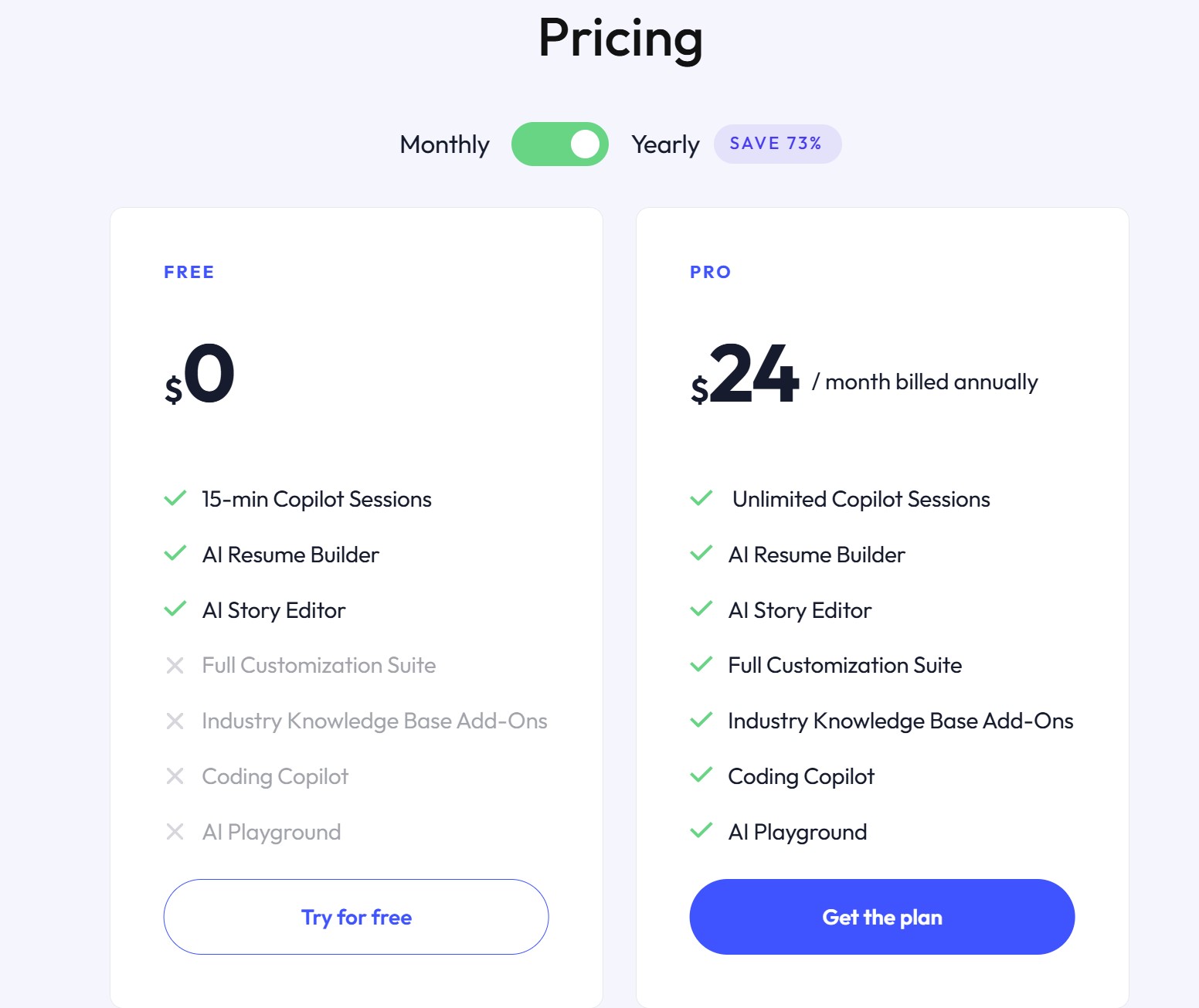Click the PRO plan heading

(711, 272)
